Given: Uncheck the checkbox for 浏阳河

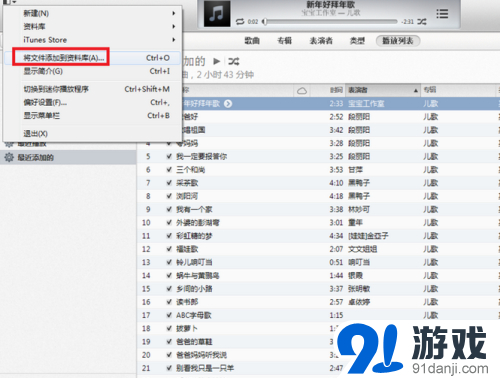Looking at the screenshot, I should (169, 196).
